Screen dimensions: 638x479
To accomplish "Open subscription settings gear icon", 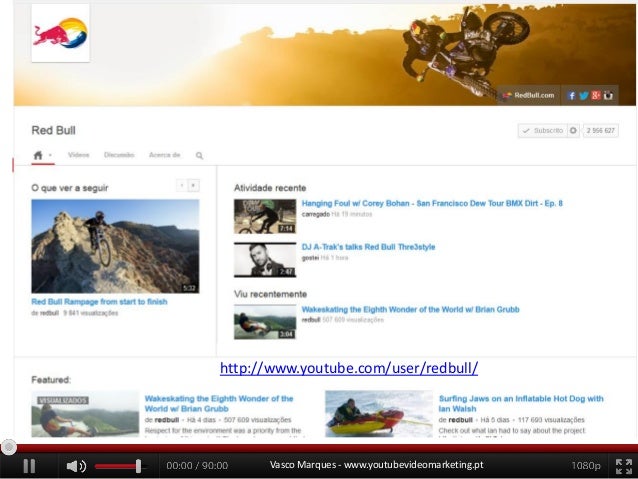I will pos(573,131).
